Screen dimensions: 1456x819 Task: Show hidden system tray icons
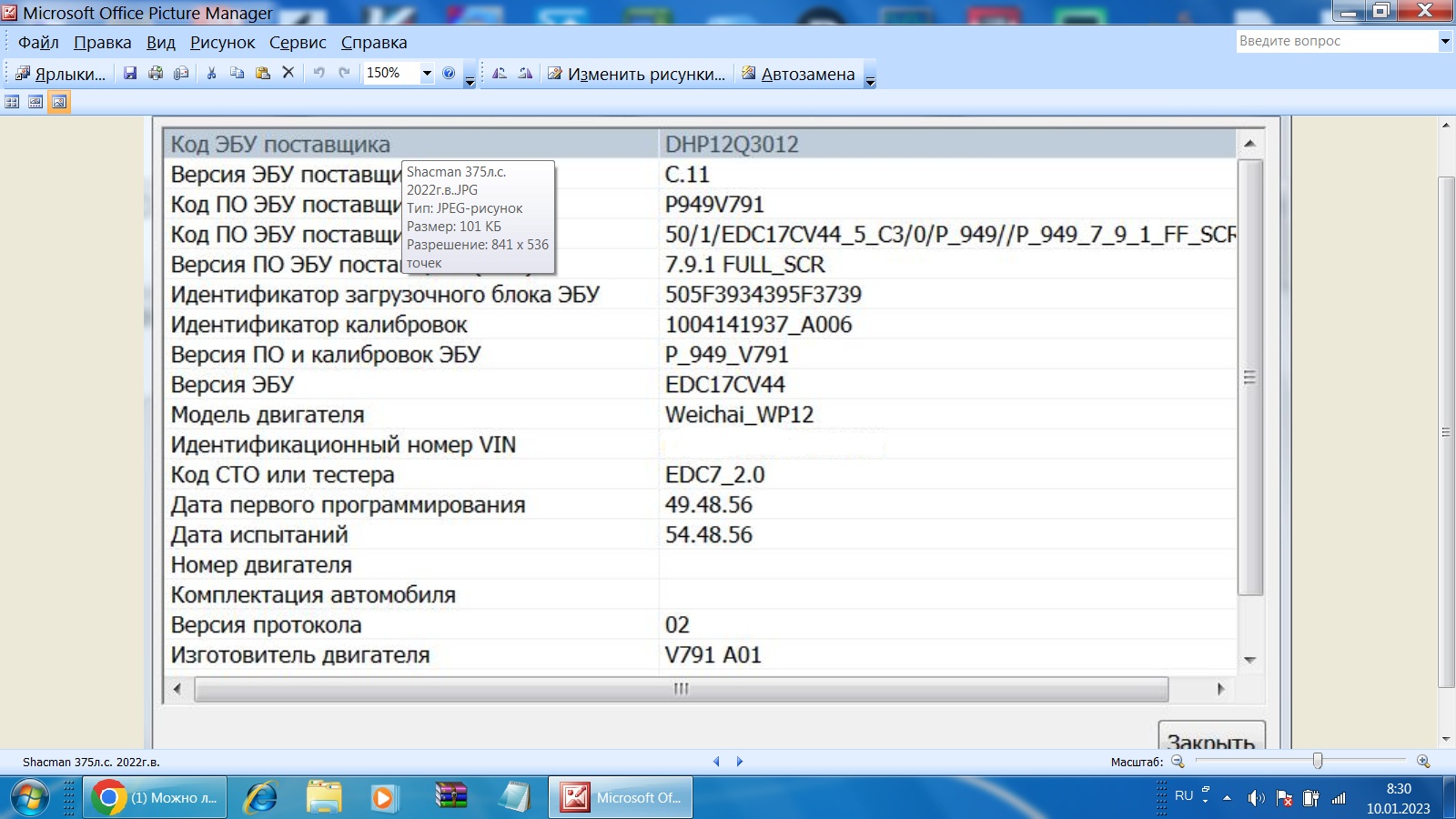point(1227,798)
